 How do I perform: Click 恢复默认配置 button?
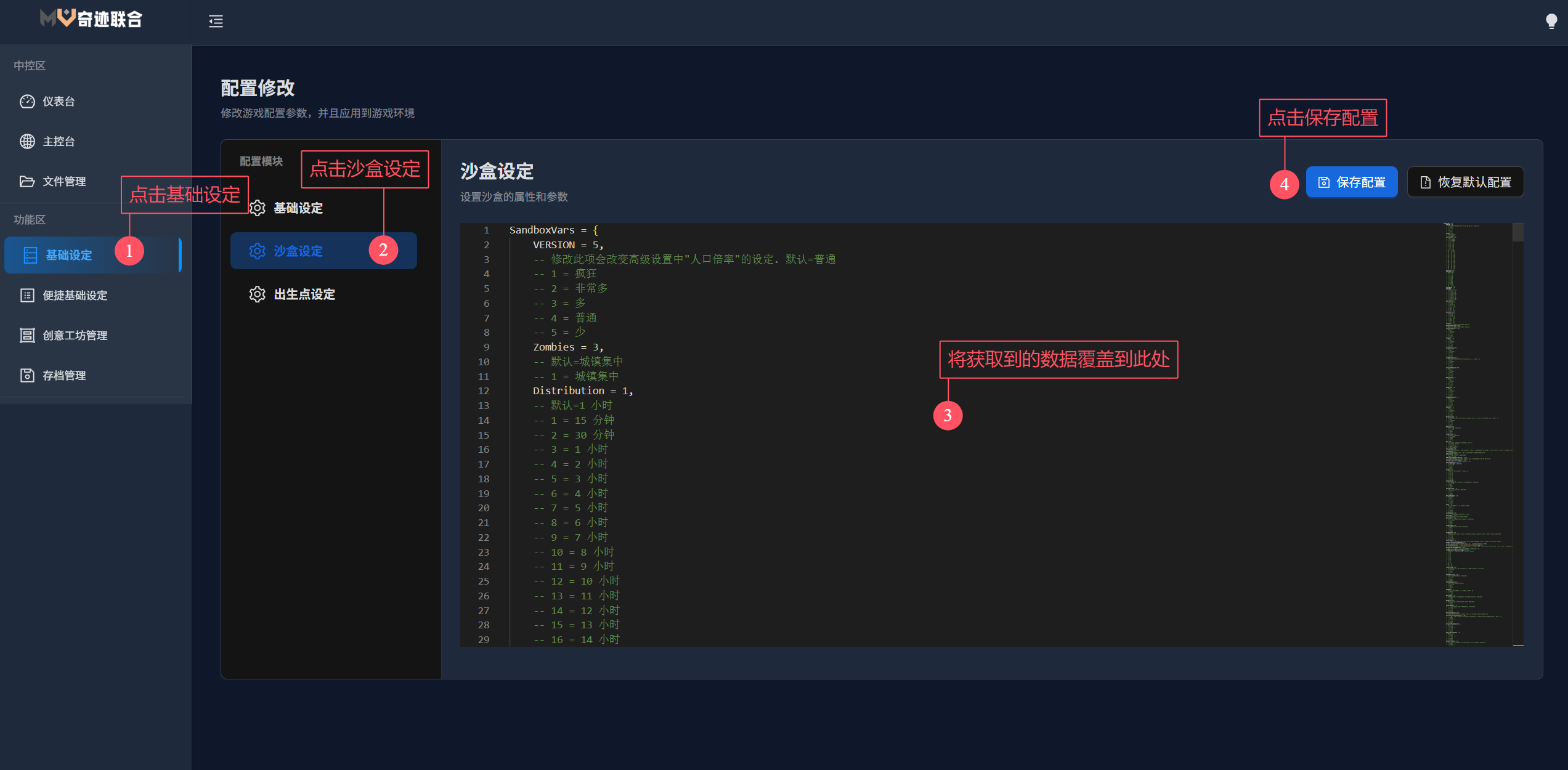[1465, 182]
